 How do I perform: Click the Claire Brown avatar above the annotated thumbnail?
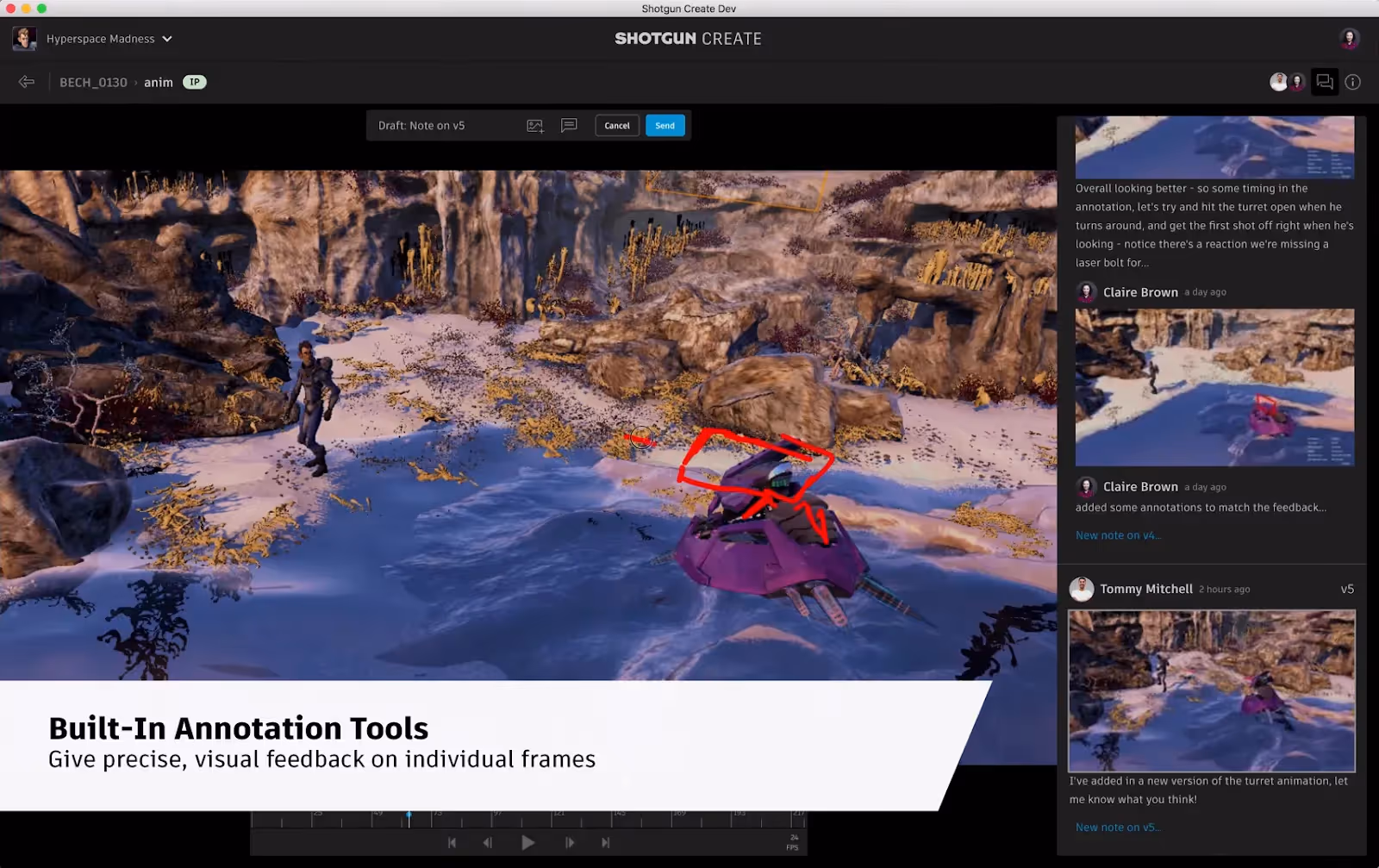click(x=1086, y=292)
